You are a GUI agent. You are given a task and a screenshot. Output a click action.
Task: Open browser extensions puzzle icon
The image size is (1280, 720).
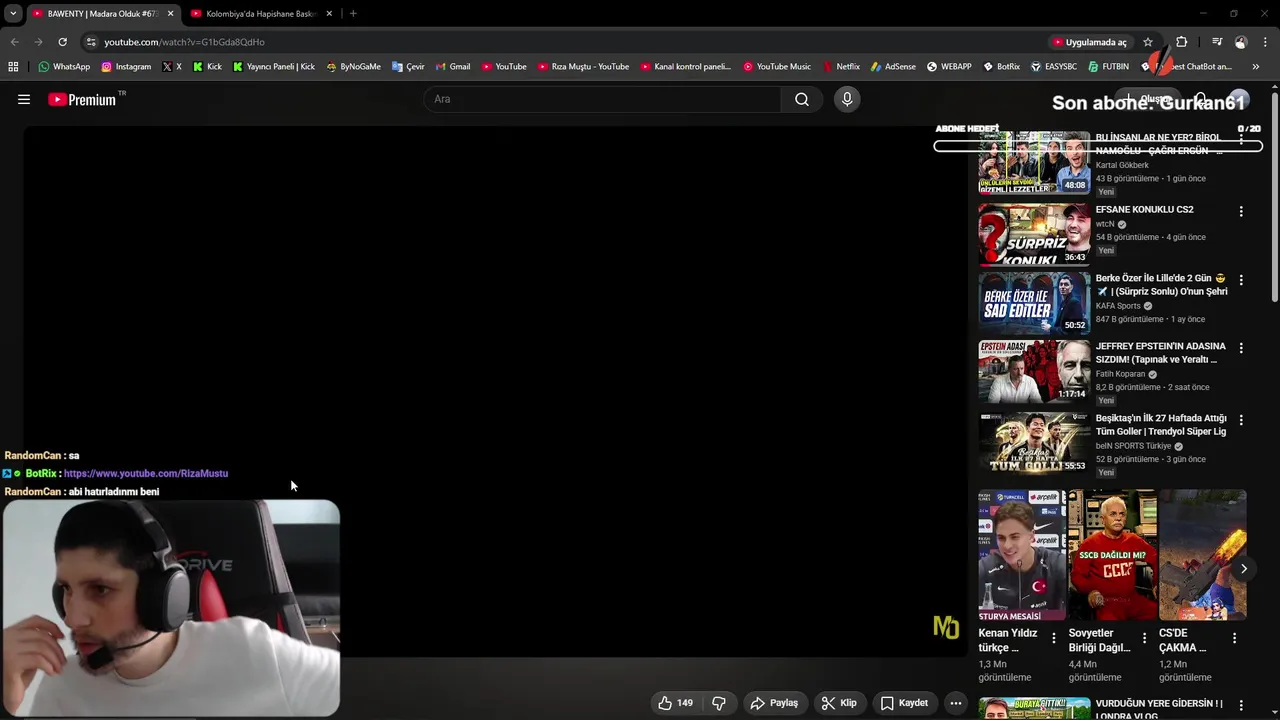click(1182, 42)
